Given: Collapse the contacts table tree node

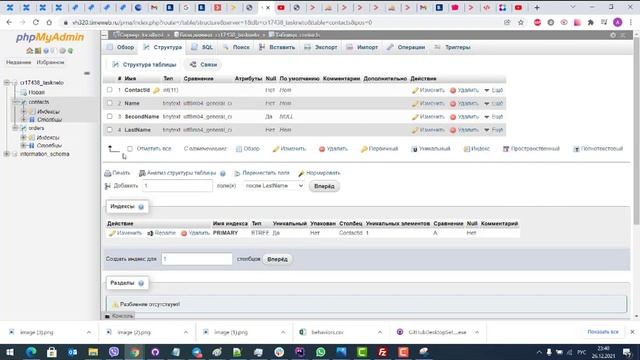Looking at the screenshot, I should (15, 102).
